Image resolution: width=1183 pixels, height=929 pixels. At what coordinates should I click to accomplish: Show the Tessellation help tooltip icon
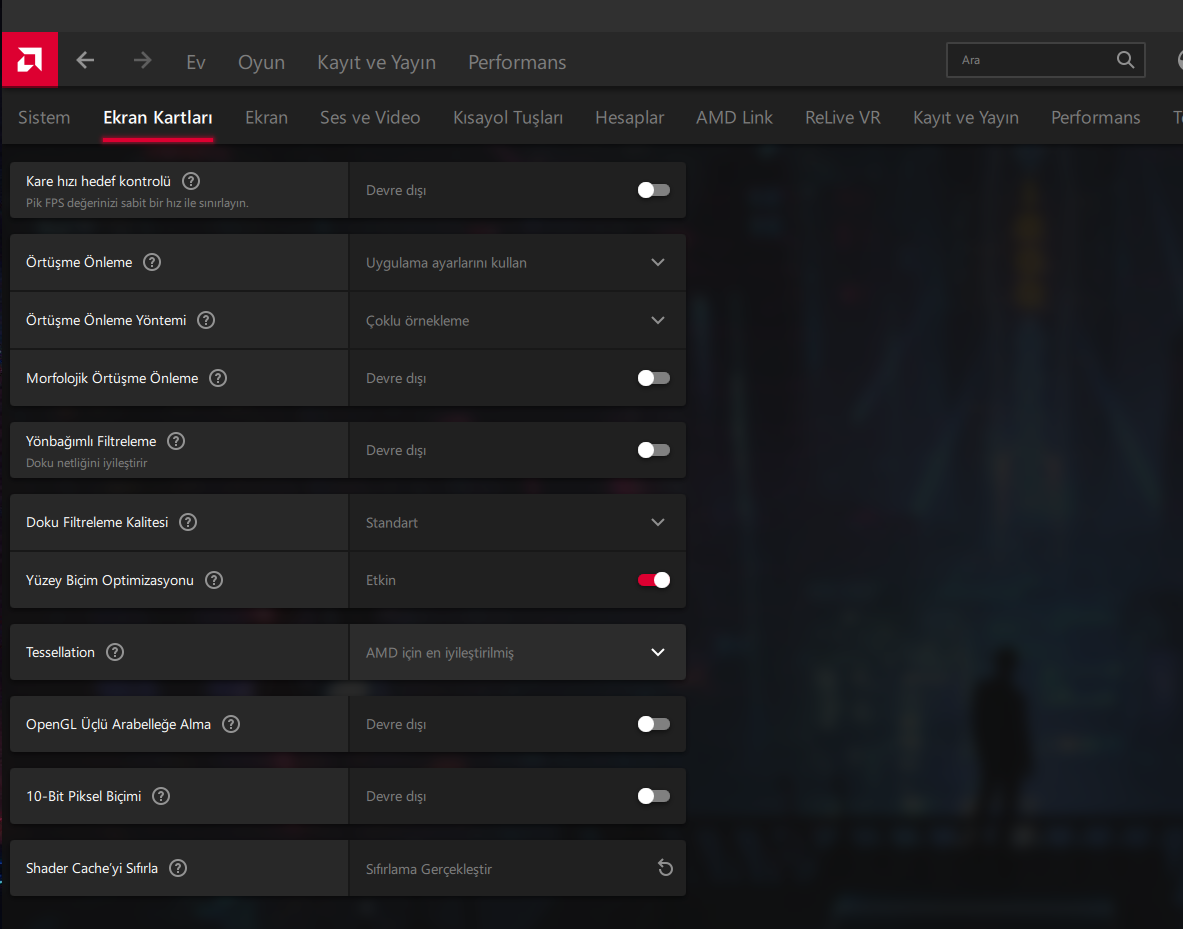pos(115,652)
